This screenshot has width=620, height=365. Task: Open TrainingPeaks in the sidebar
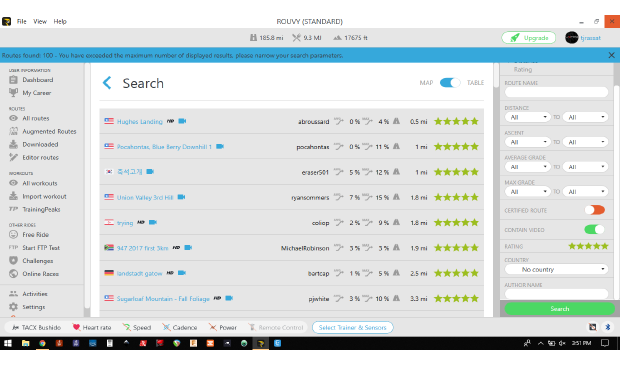41,209
